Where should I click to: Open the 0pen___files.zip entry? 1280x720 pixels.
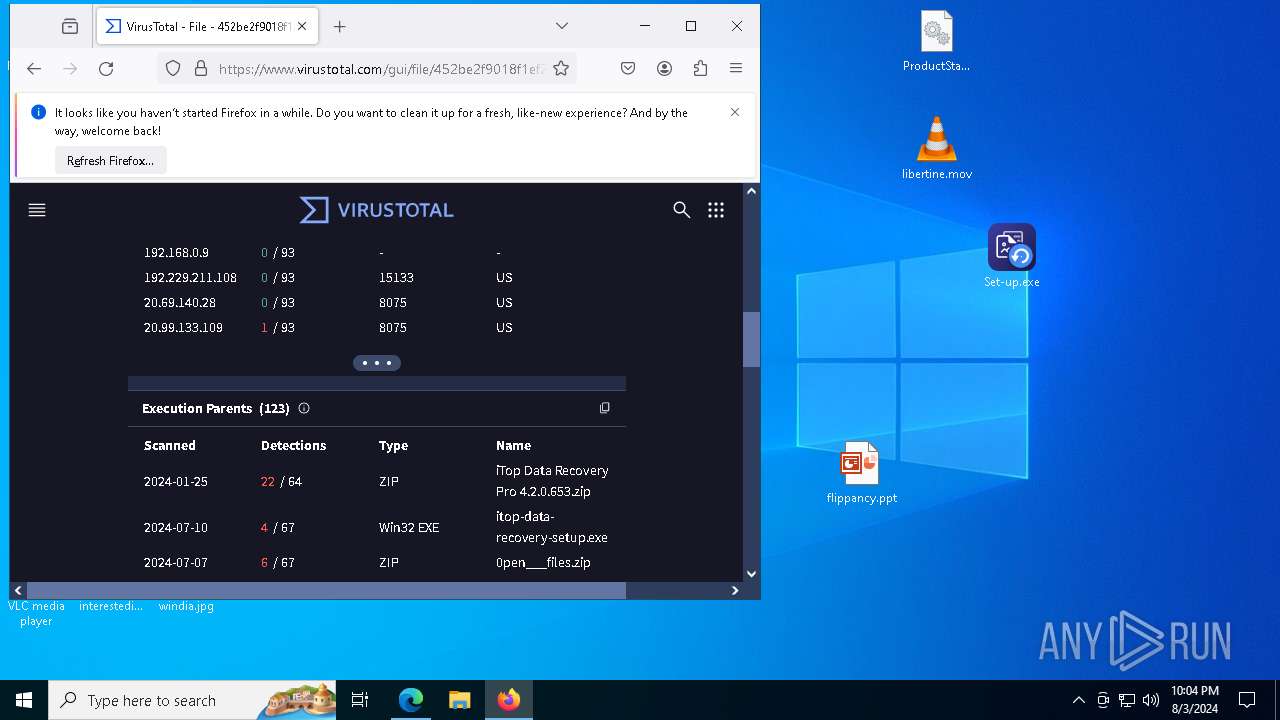543,563
